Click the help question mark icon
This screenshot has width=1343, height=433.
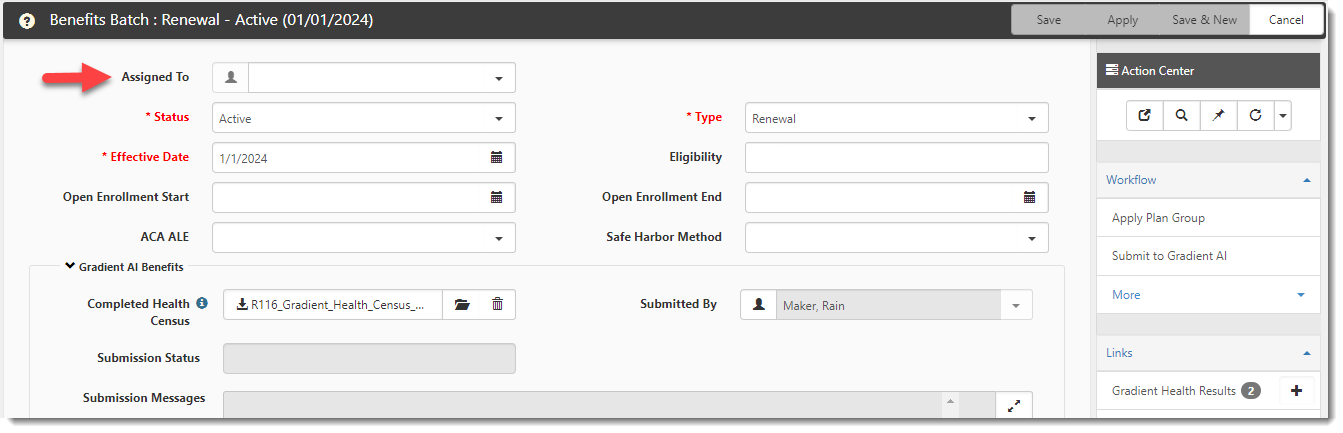[x=28, y=20]
